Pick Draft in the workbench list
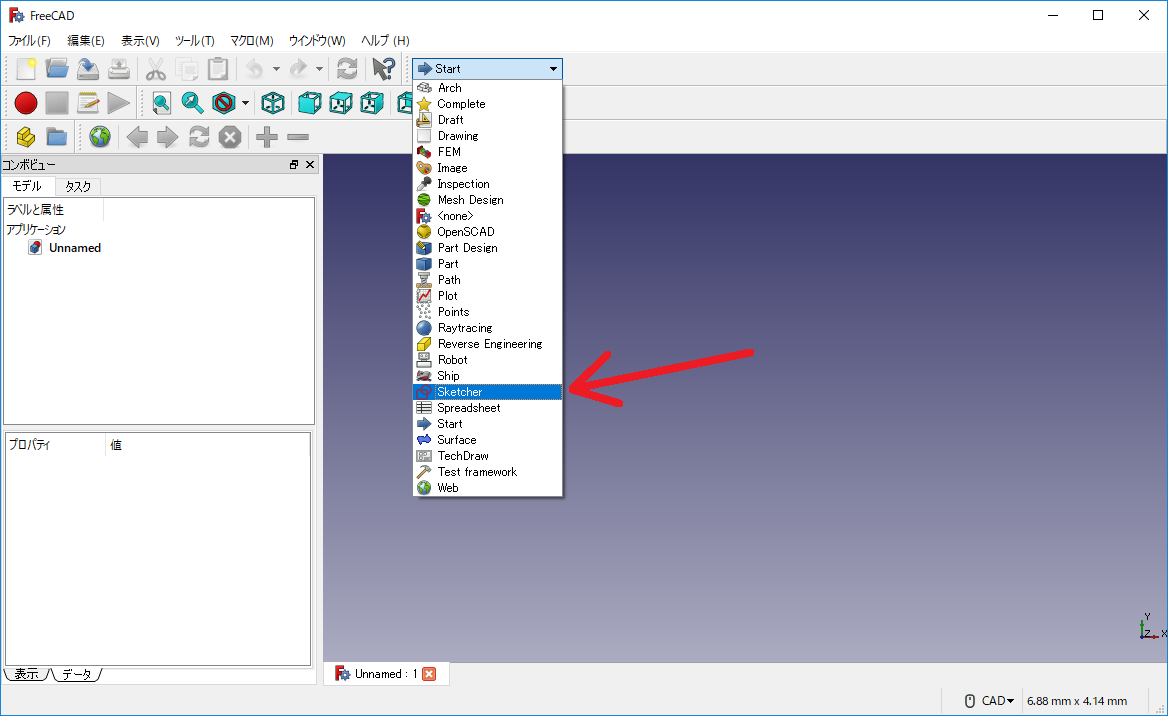Viewport: 1168px width, 716px height. 487,120
